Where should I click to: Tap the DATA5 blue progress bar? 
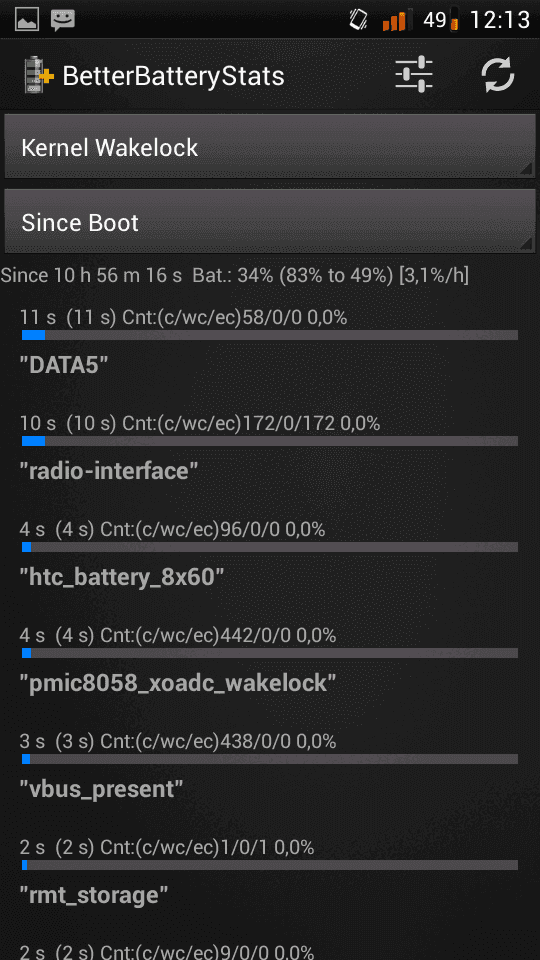[x=270, y=335]
